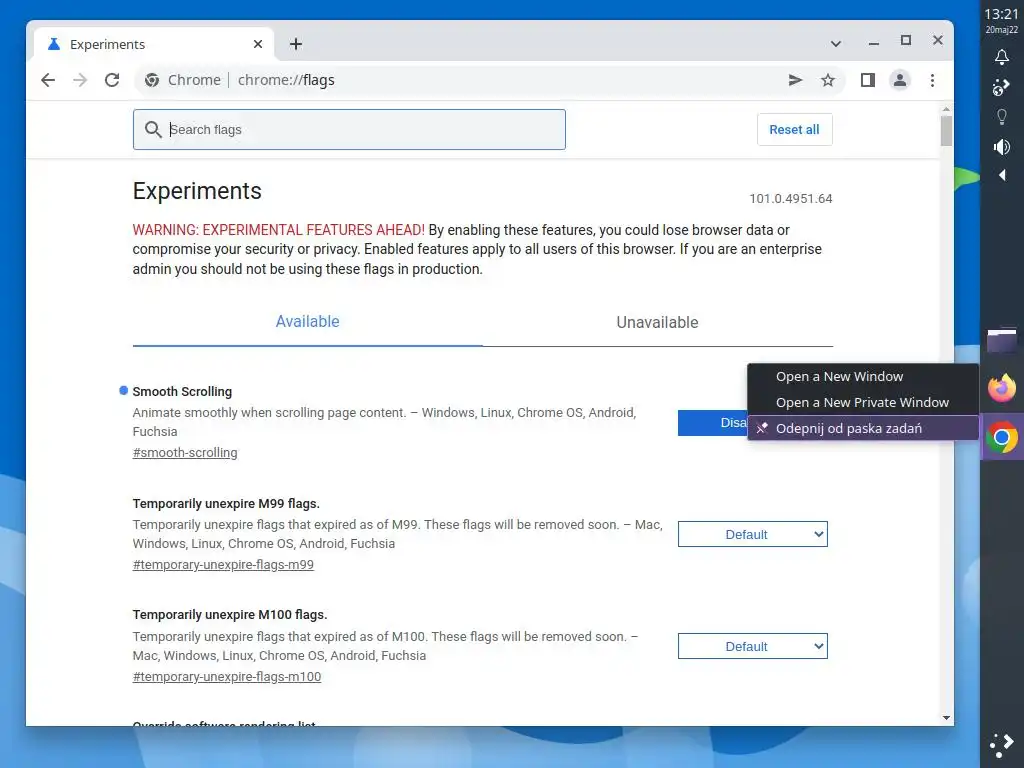Image resolution: width=1024 pixels, height=768 pixels.
Task: Follow the #smooth-scrolling link
Action: (x=185, y=453)
